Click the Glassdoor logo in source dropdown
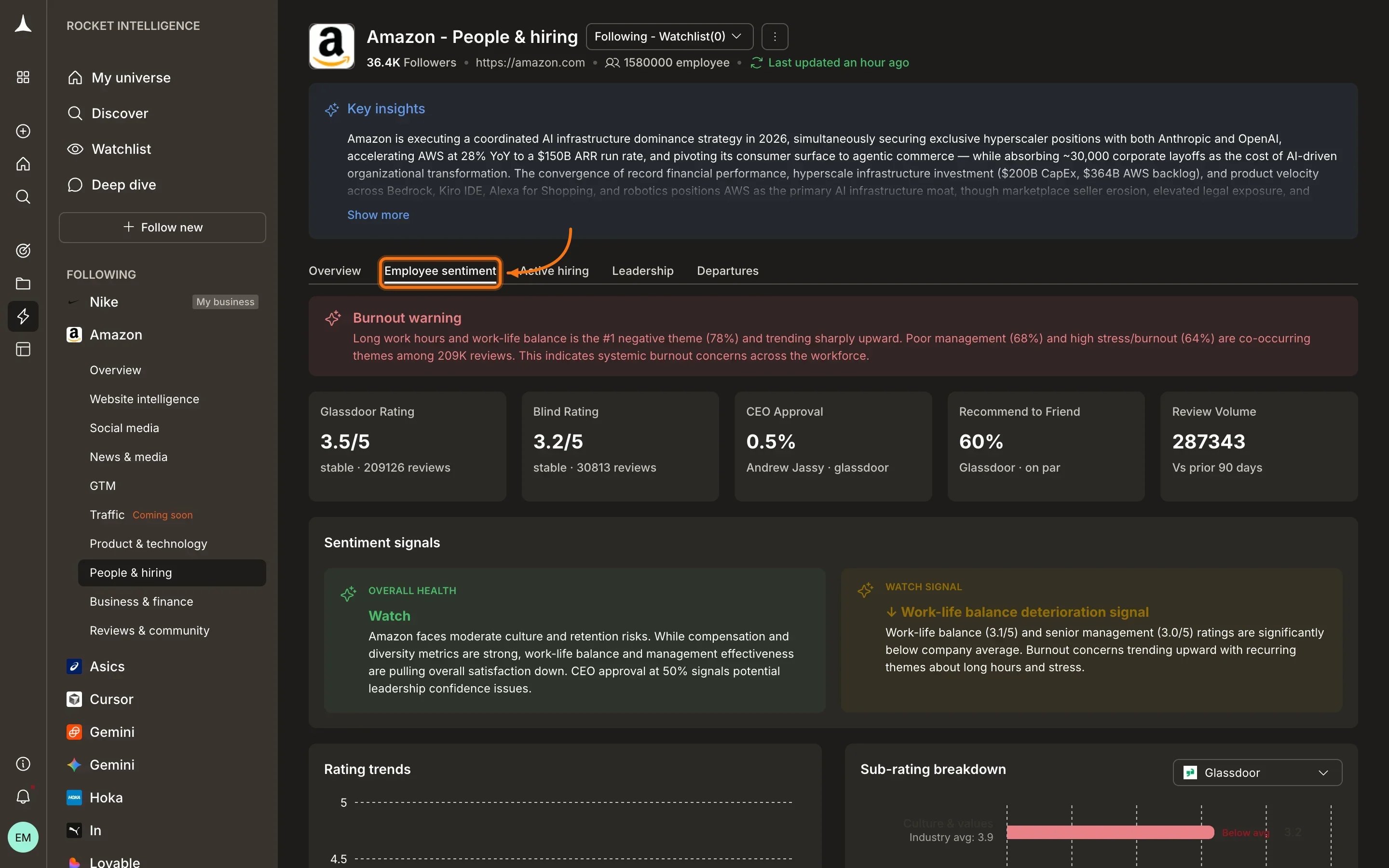 point(1190,773)
